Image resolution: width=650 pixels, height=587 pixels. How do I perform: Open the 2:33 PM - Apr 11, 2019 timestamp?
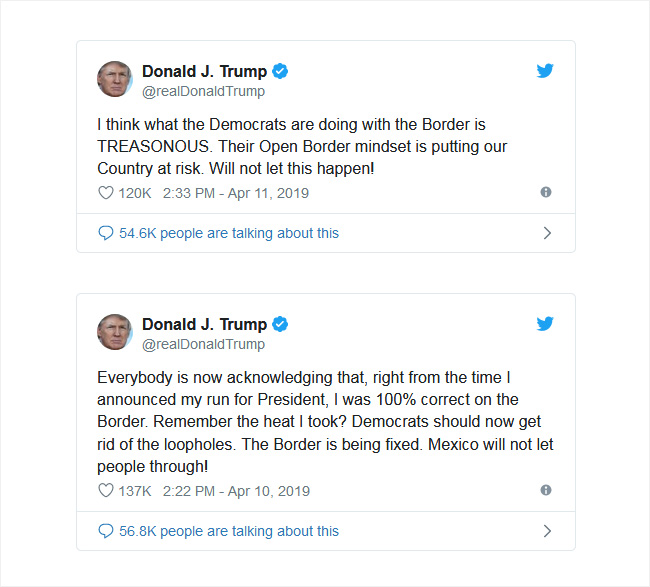pyautogui.click(x=236, y=193)
